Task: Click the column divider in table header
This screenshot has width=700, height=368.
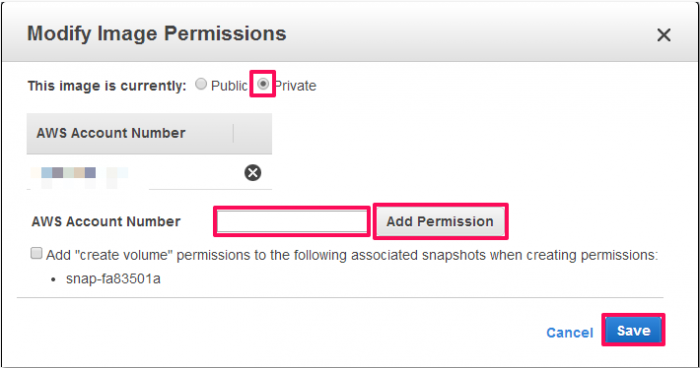Action: point(233,134)
